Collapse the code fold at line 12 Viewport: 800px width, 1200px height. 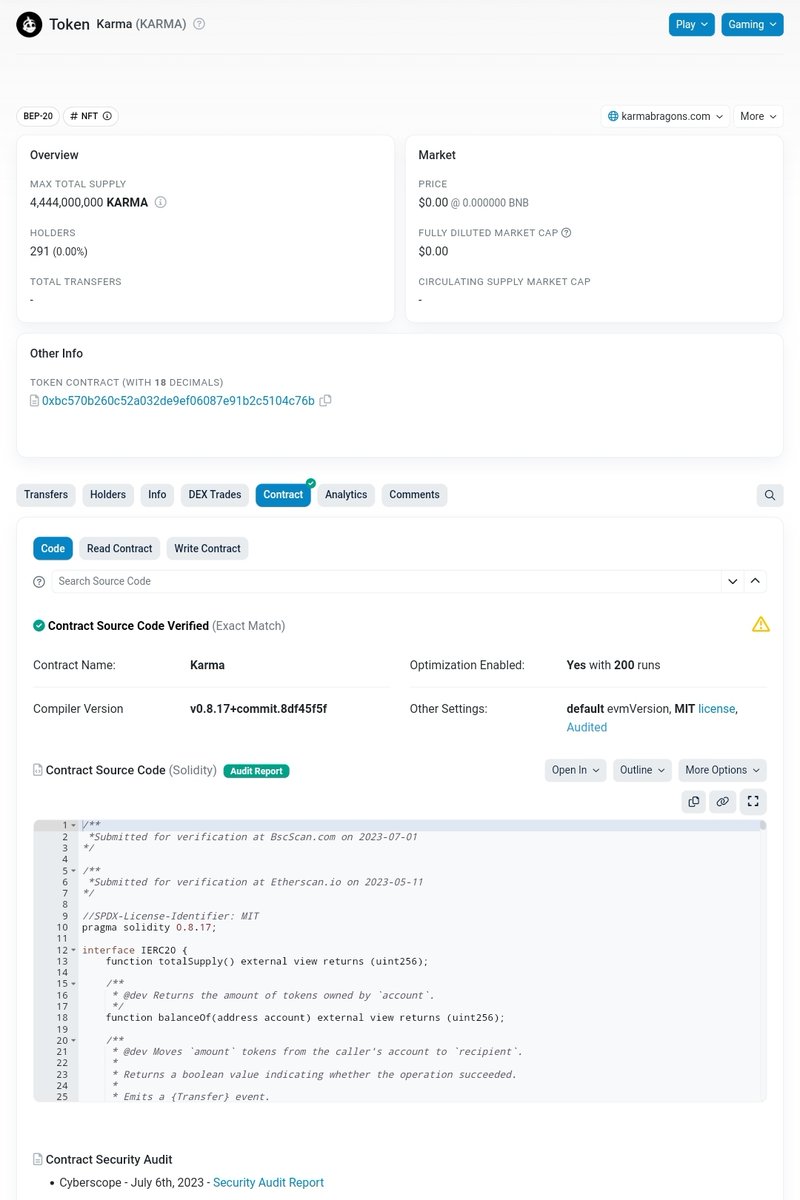74,950
